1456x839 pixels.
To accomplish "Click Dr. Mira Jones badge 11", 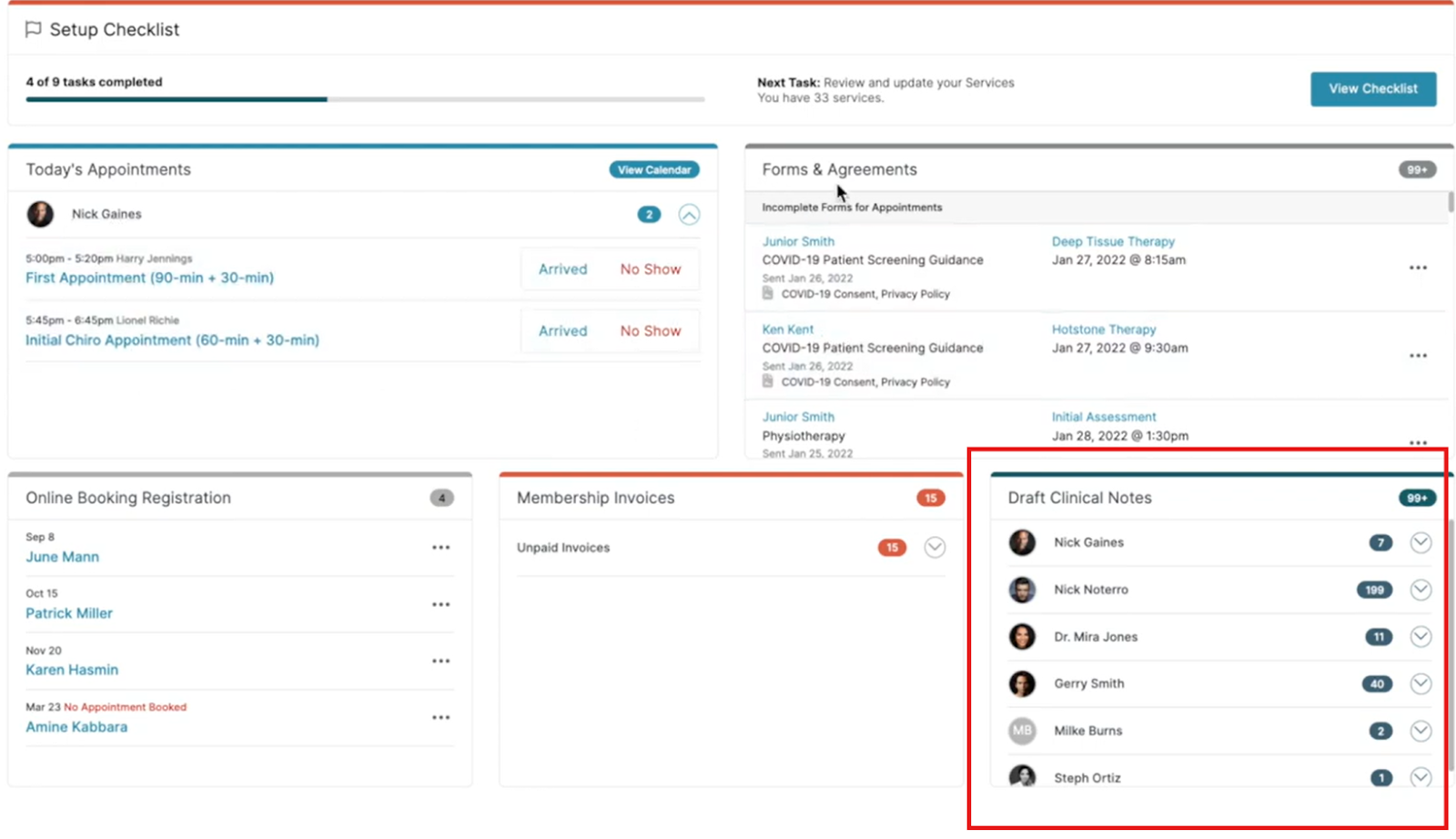I will pyautogui.click(x=1379, y=637).
